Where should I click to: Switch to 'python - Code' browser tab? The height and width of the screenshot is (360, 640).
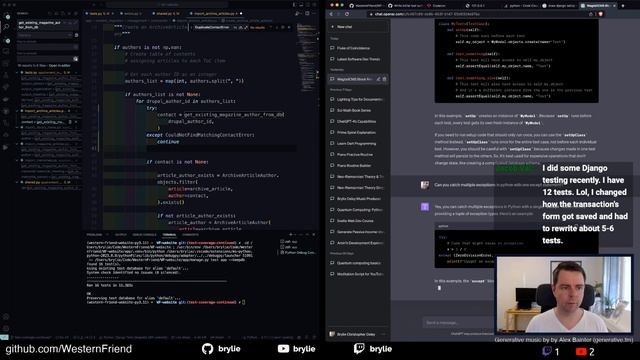coord(522,6)
